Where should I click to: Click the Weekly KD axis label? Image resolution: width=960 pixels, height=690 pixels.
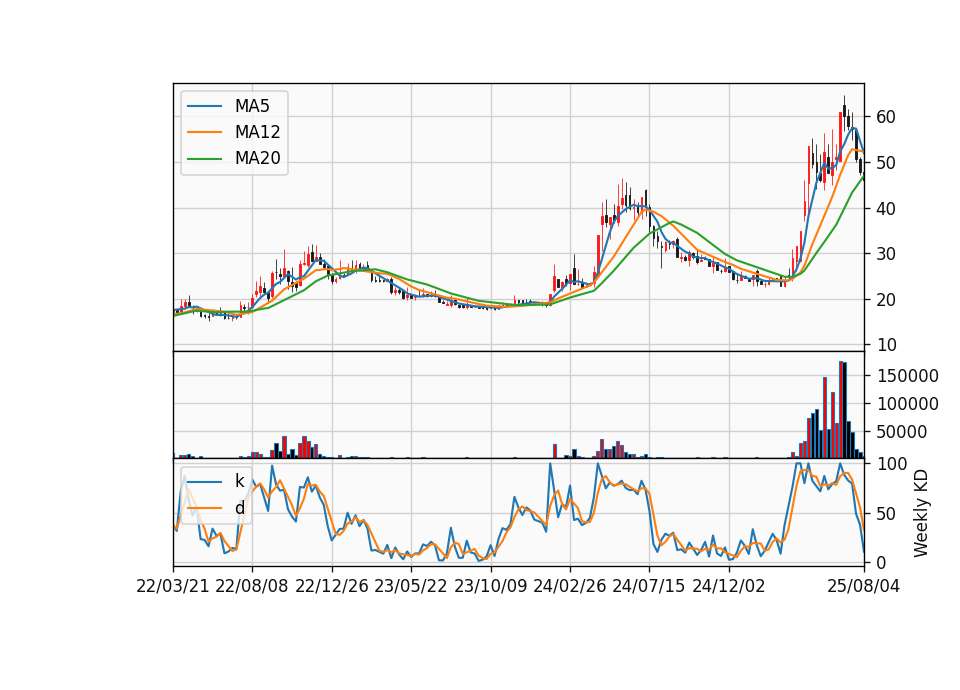(920, 513)
